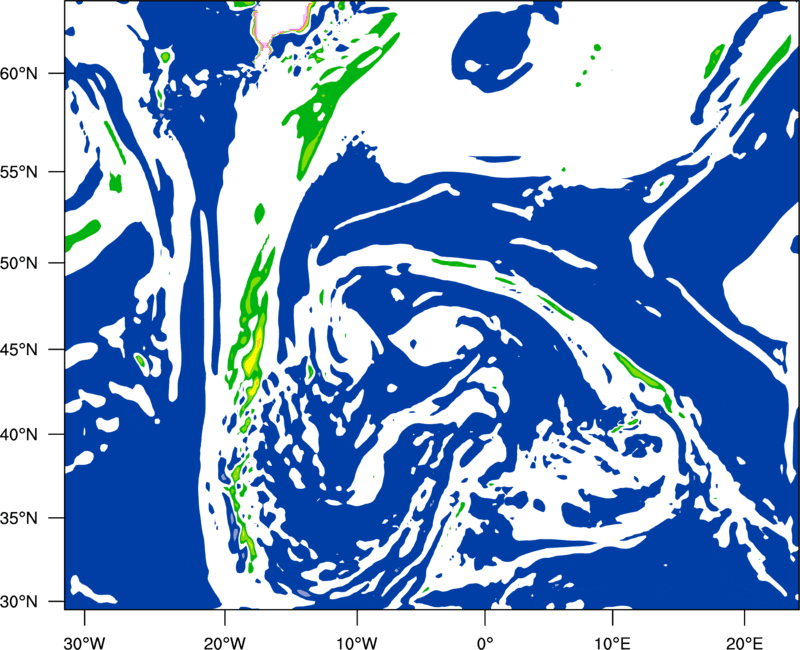The height and width of the screenshot is (650, 800).
Task: Click the 10°E longitude label
Action: pyautogui.click(x=612, y=642)
